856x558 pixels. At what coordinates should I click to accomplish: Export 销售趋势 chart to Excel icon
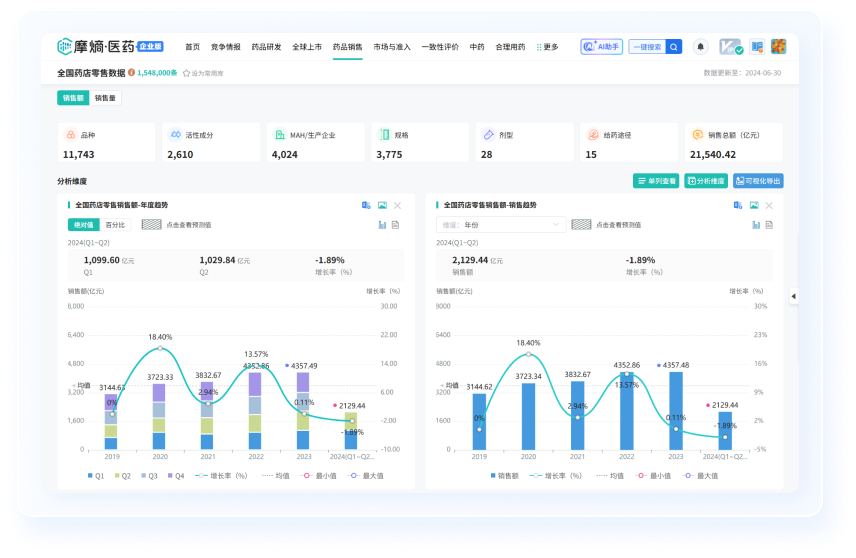pyautogui.click(x=738, y=205)
